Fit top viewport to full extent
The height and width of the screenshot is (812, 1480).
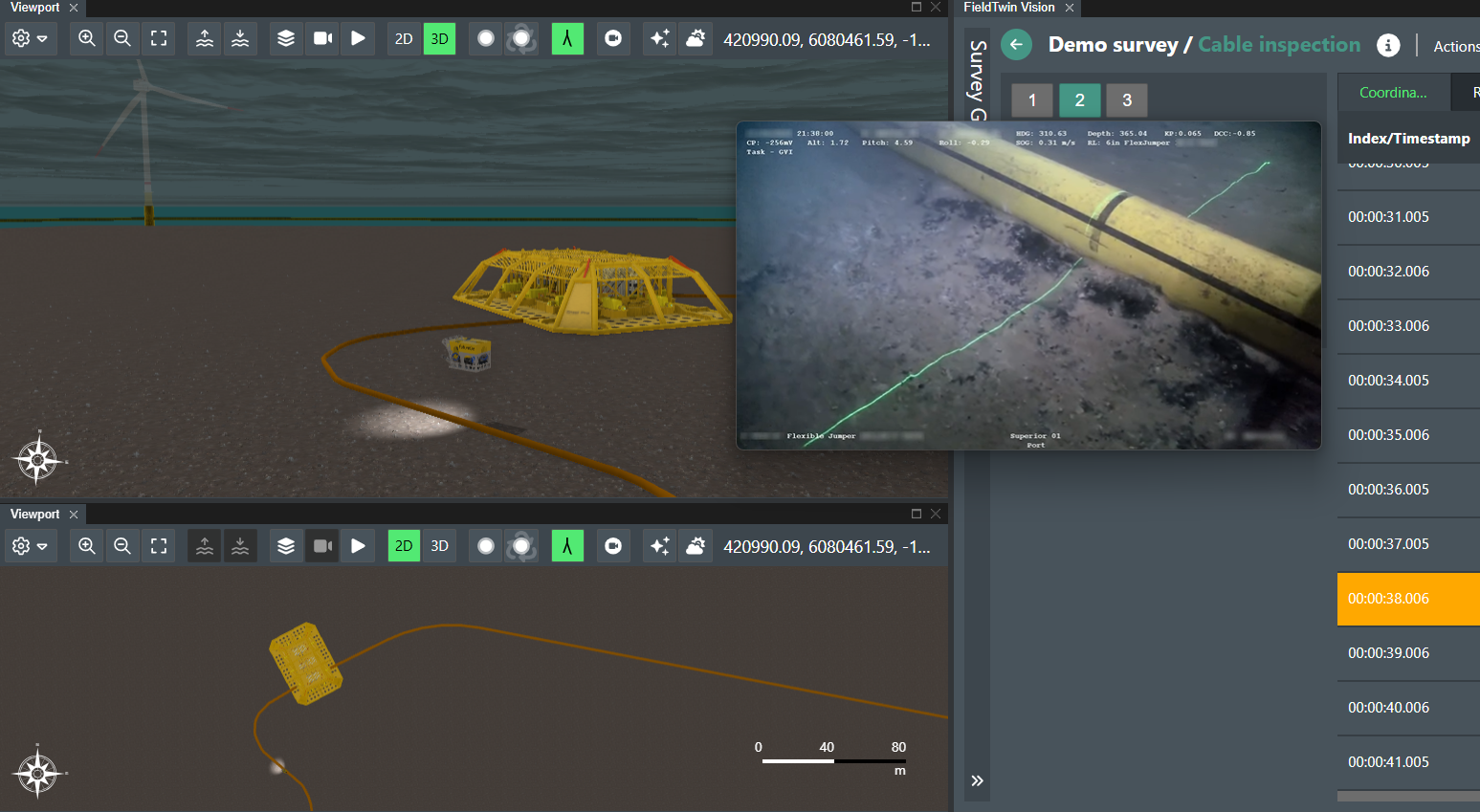159,38
